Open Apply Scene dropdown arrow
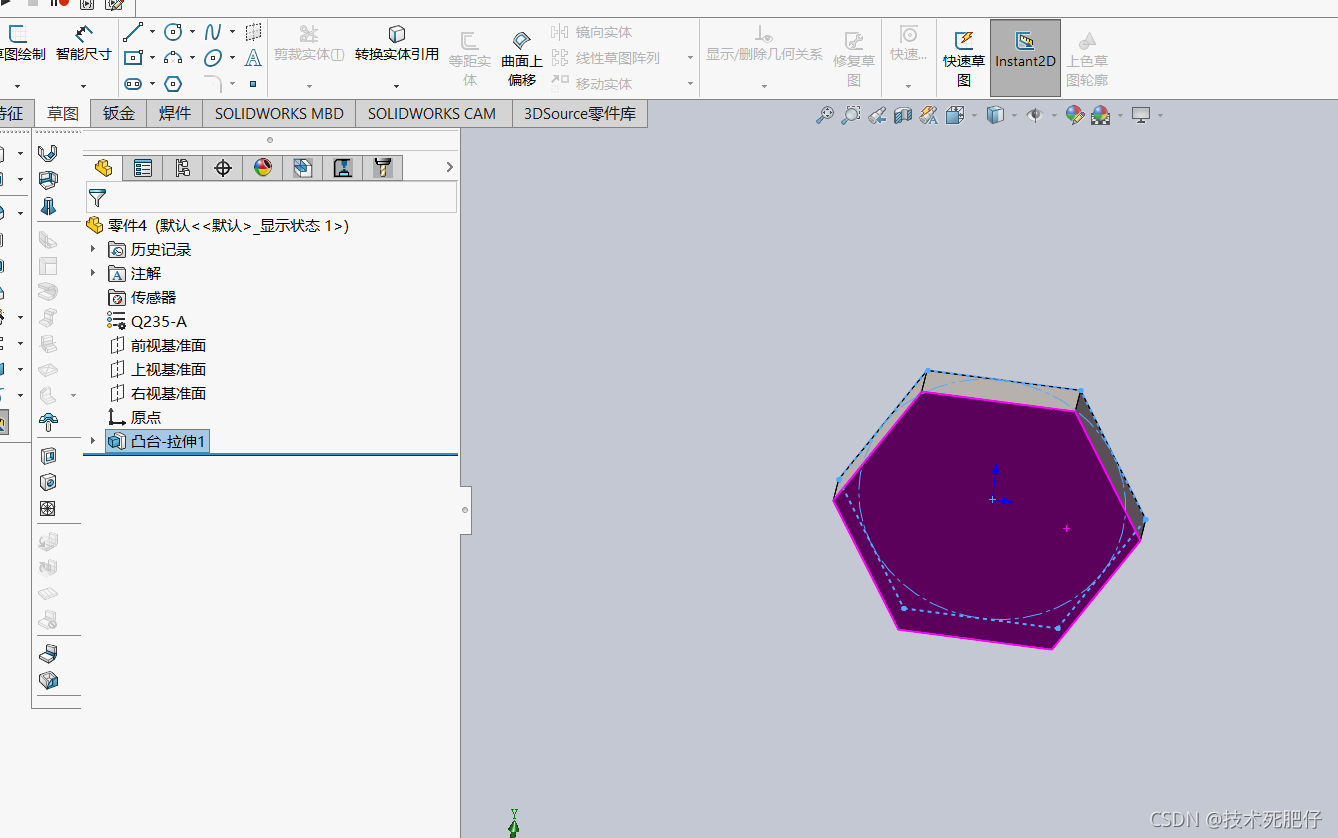The height and width of the screenshot is (838, 1338). click(x=1120, y=116)
